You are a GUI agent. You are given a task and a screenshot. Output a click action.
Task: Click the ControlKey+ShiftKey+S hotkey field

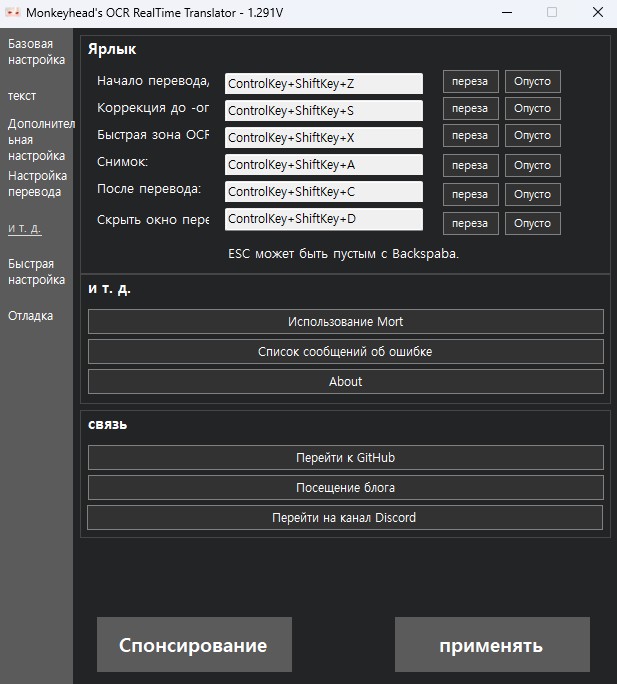pos(324,110)
